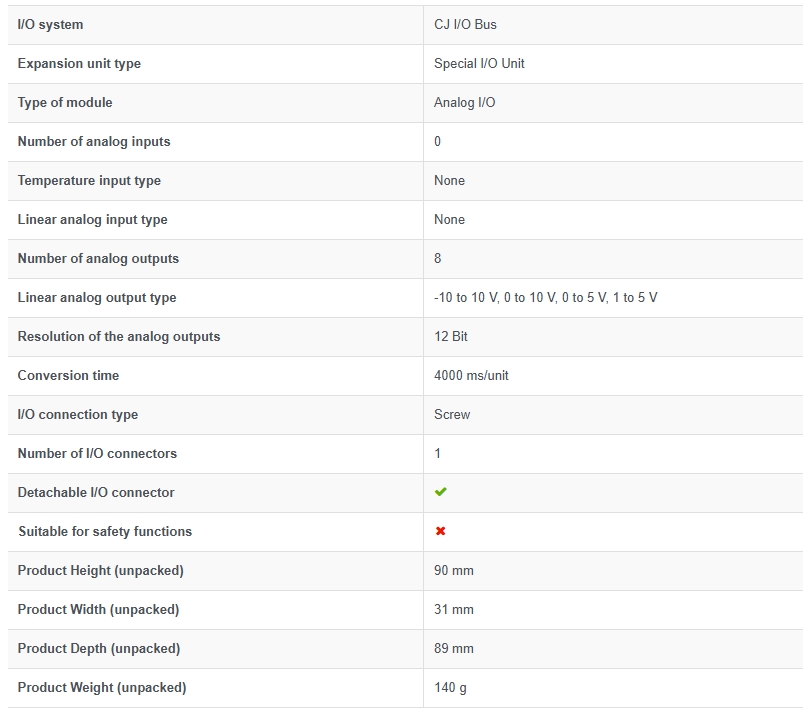Select the Number of analog inputs label

94,141
